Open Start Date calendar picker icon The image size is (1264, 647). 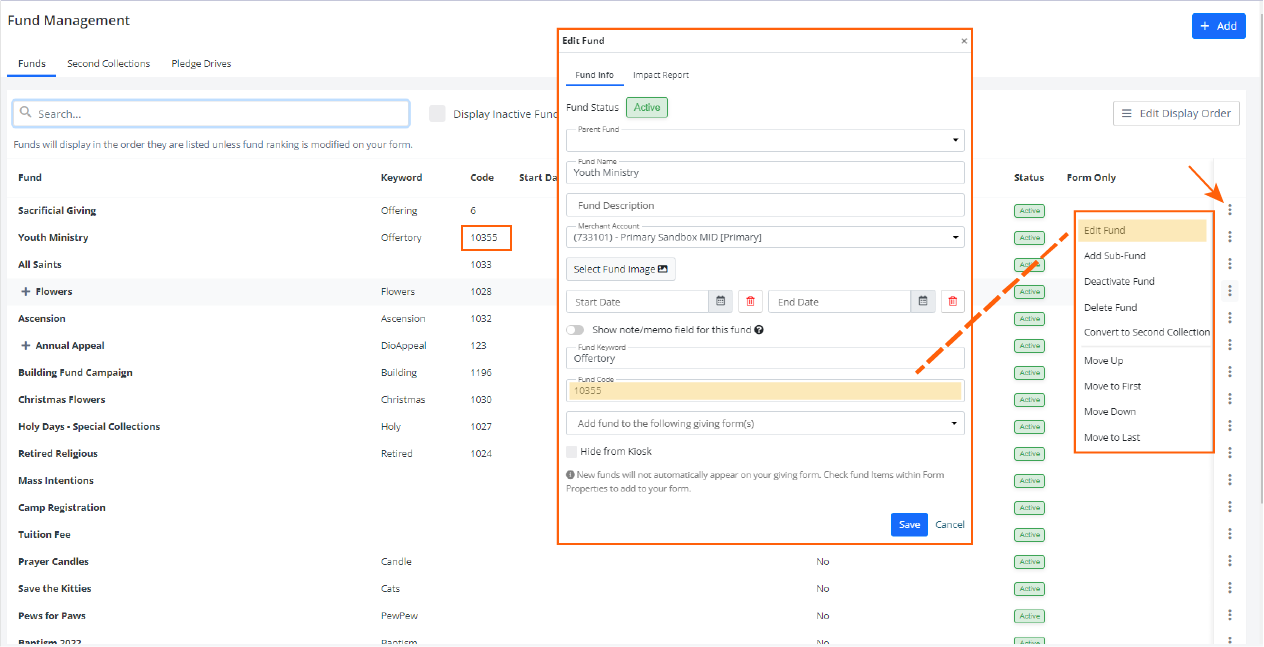pos(721,301)
